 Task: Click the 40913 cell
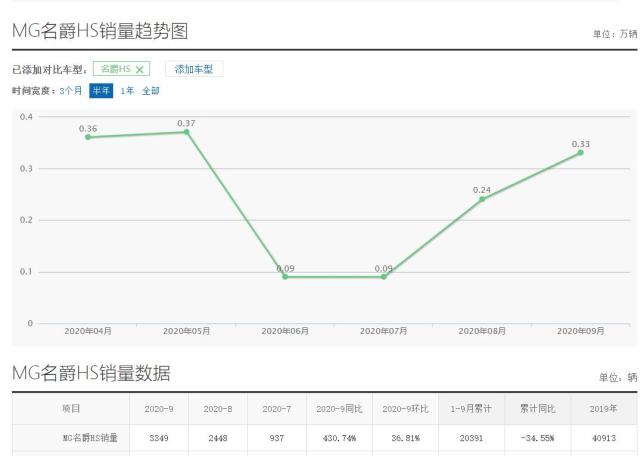click(604, 438)
